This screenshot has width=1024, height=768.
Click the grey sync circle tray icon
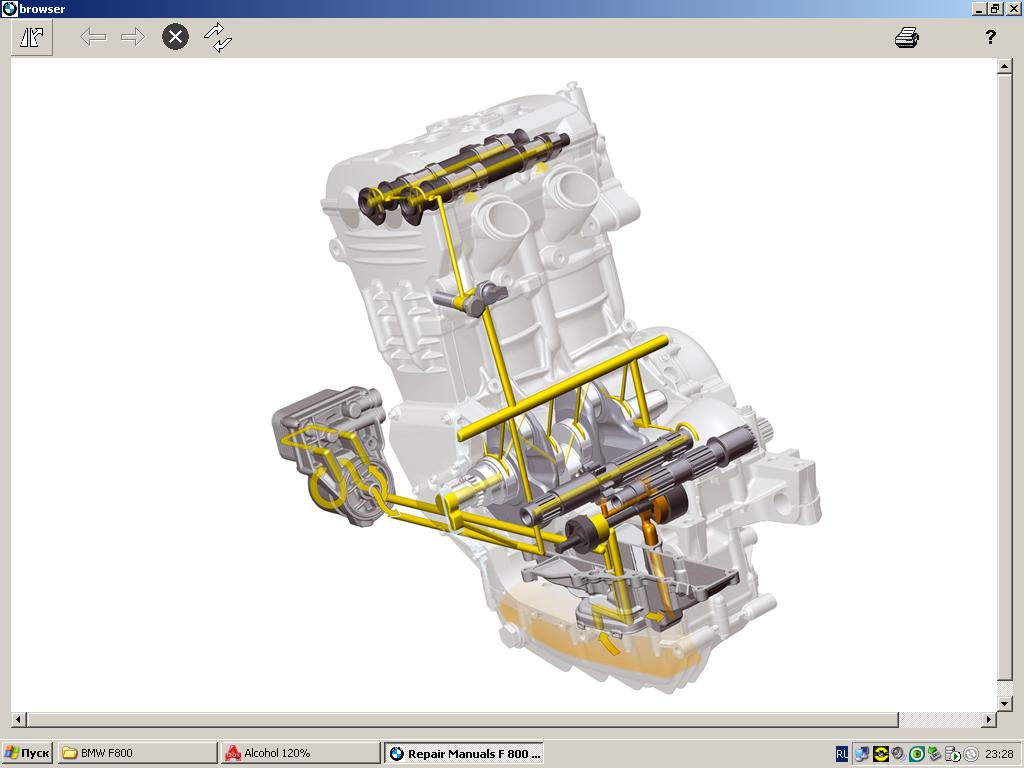tap(971, 754)
